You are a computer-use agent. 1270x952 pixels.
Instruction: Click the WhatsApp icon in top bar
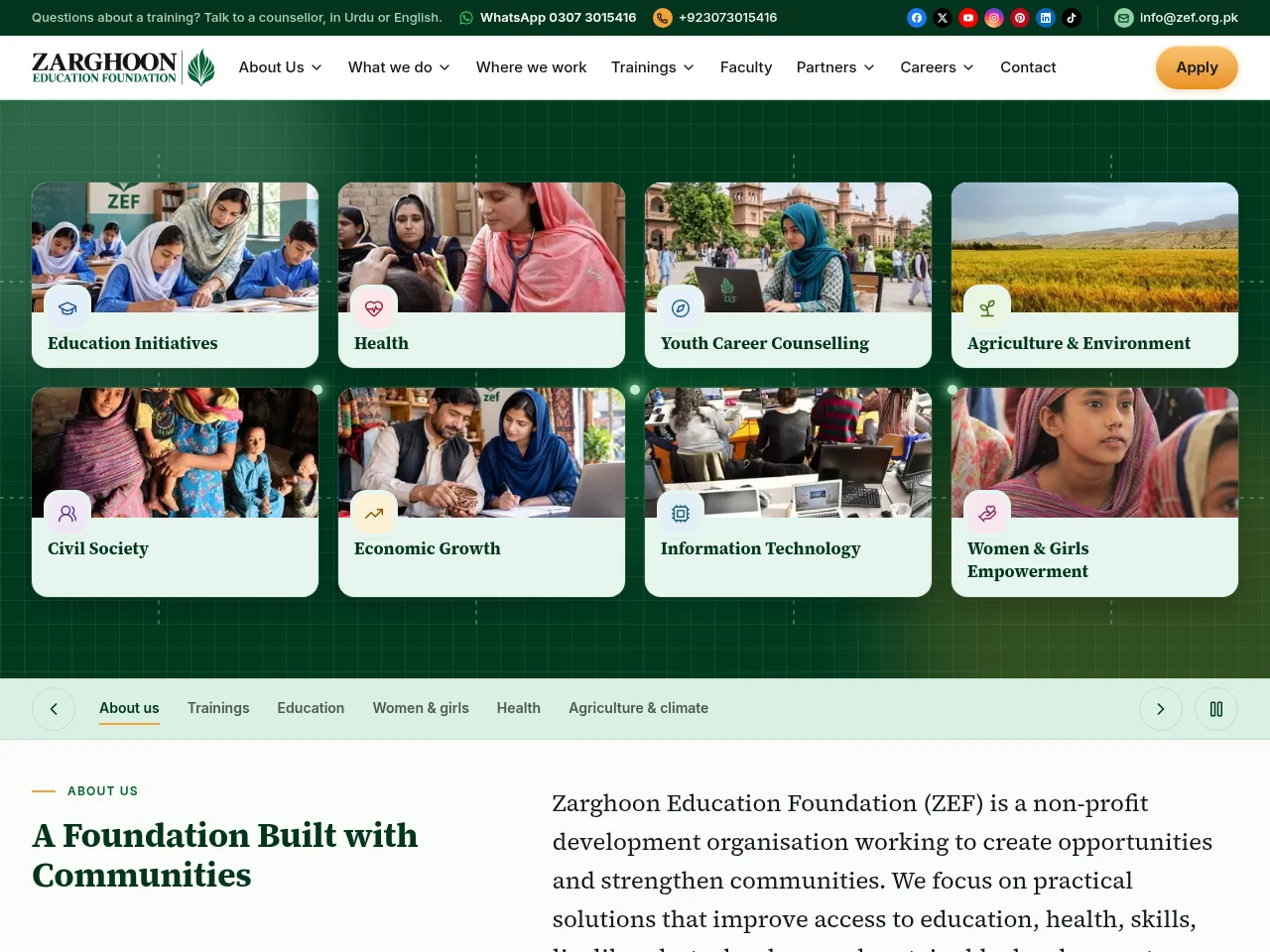(466, 18)
